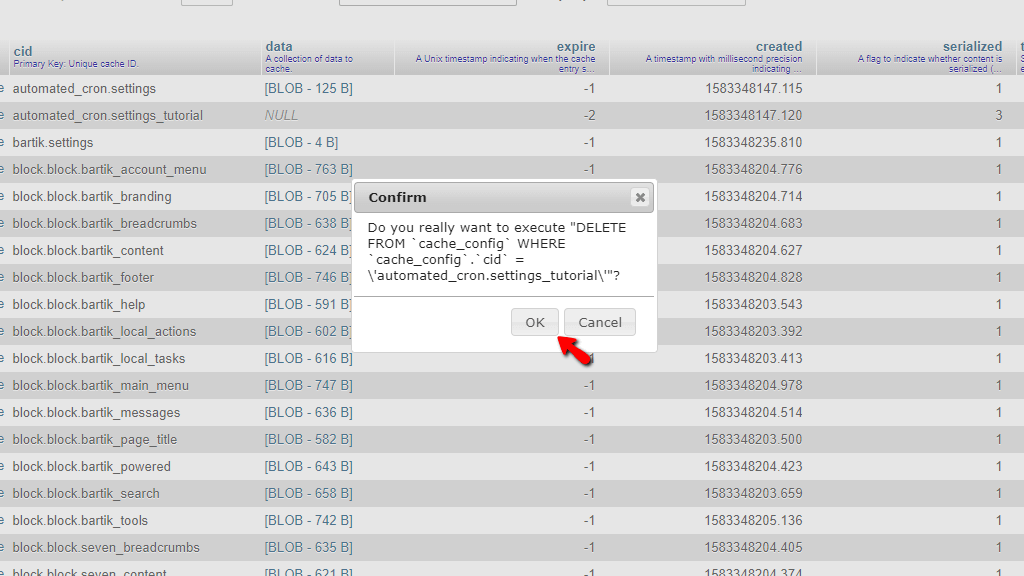Click the created value 1583348147.120
Screen dimensions: 1024x576
coord(754,116)
